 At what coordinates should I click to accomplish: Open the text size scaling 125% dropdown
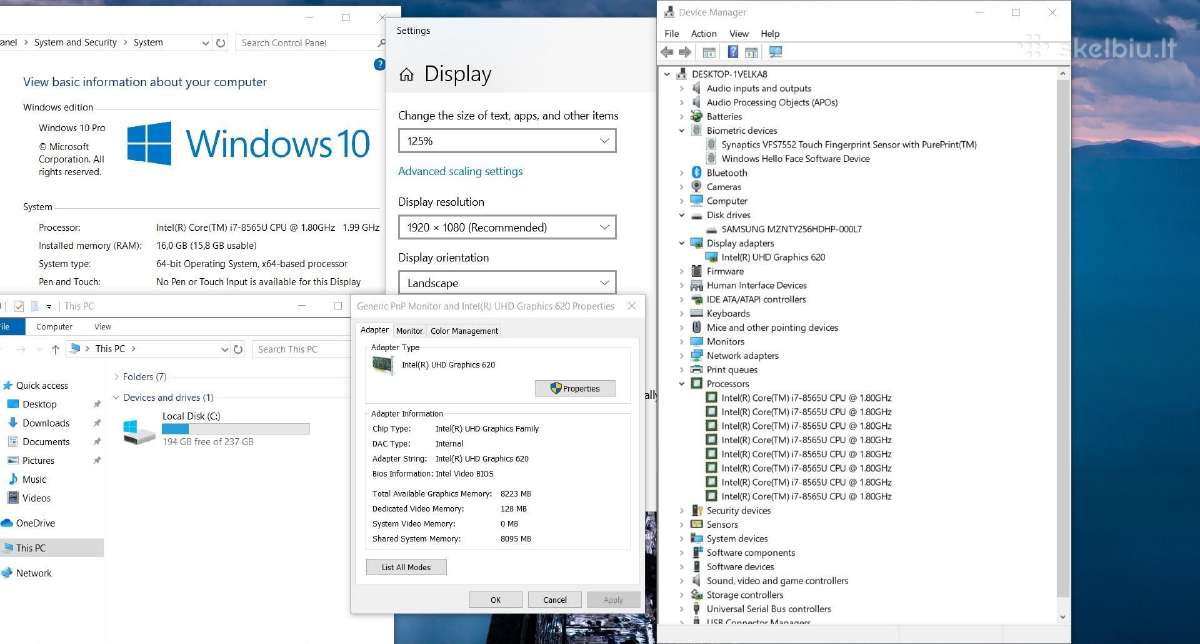click(x=507, y=141)
